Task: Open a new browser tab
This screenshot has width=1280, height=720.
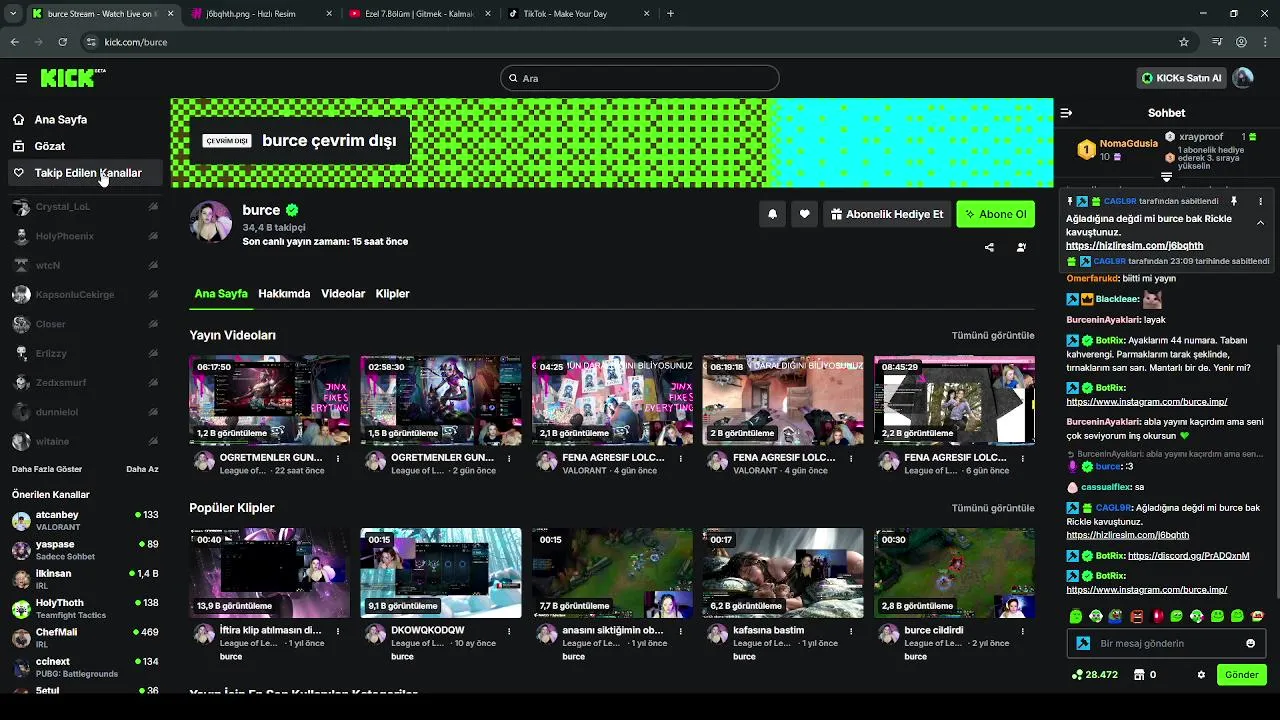Action: click(670, 14)
